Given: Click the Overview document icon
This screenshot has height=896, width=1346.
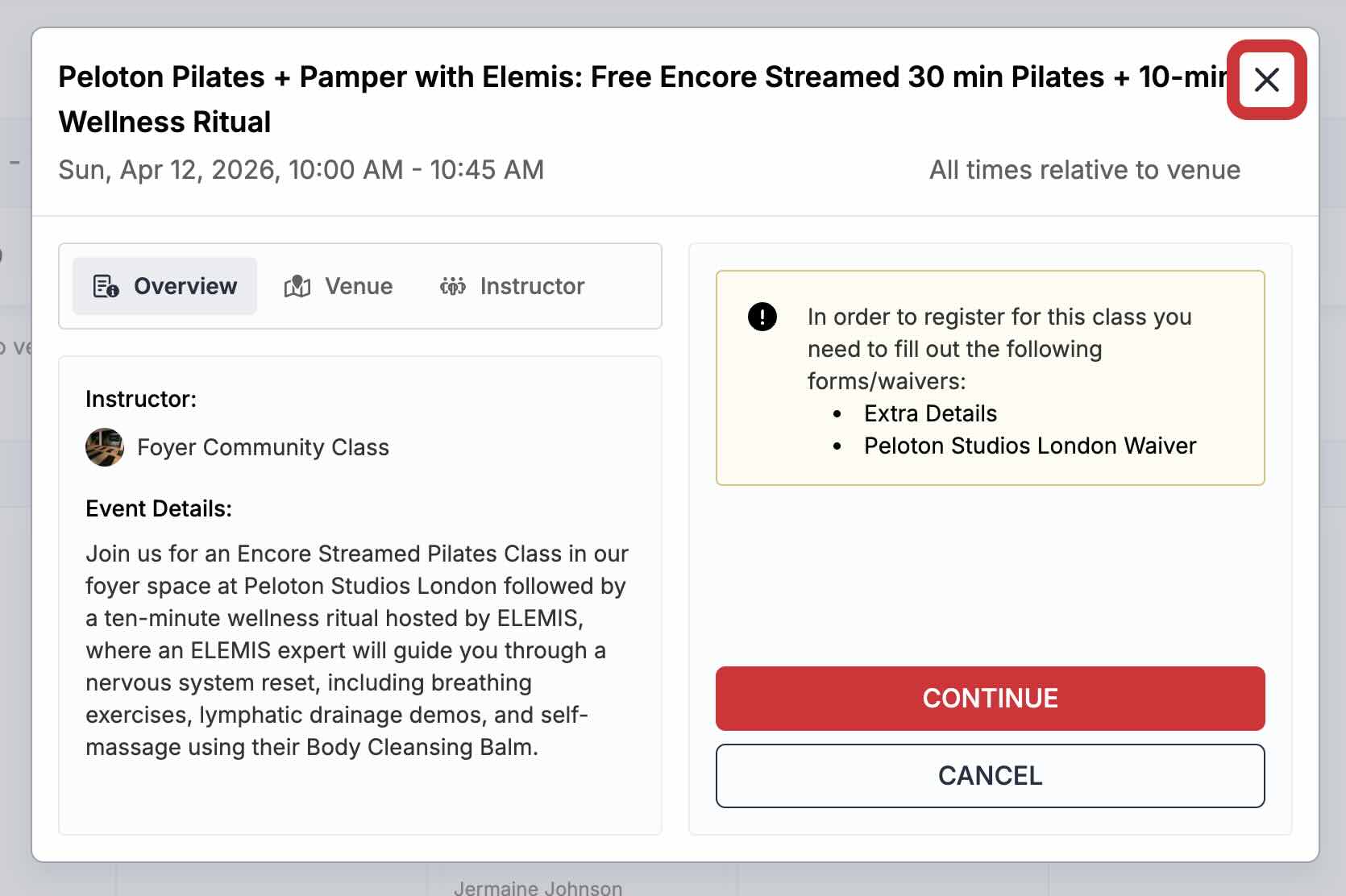Looking at the screenshot, I should pyautogui.click(x=105, y=285).
